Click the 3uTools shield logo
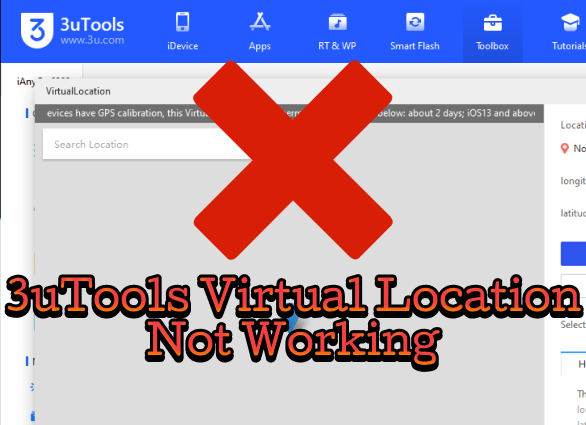 (x=37, y=31)
